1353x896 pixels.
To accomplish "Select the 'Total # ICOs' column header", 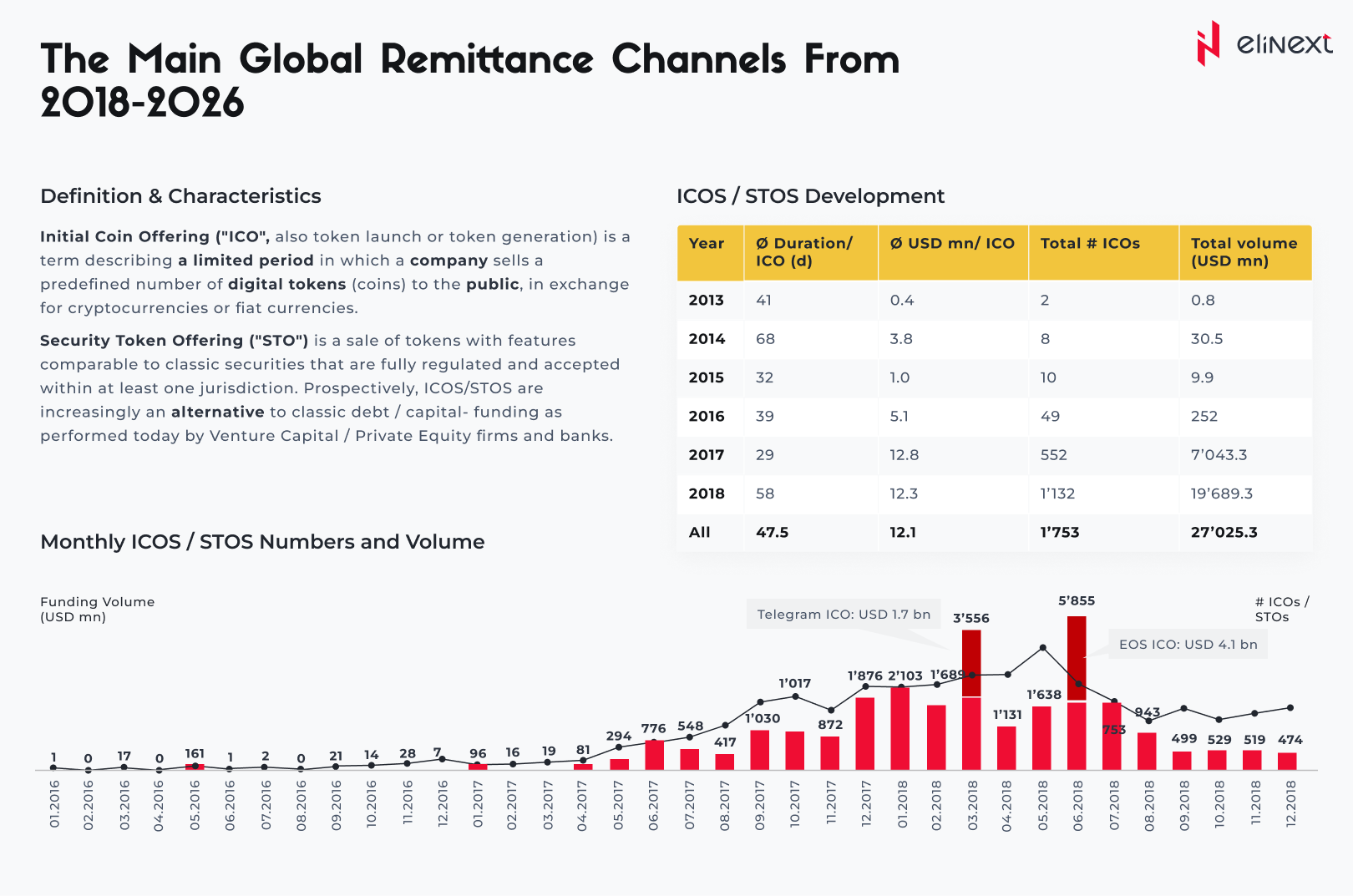I will tap(1090, 244).
